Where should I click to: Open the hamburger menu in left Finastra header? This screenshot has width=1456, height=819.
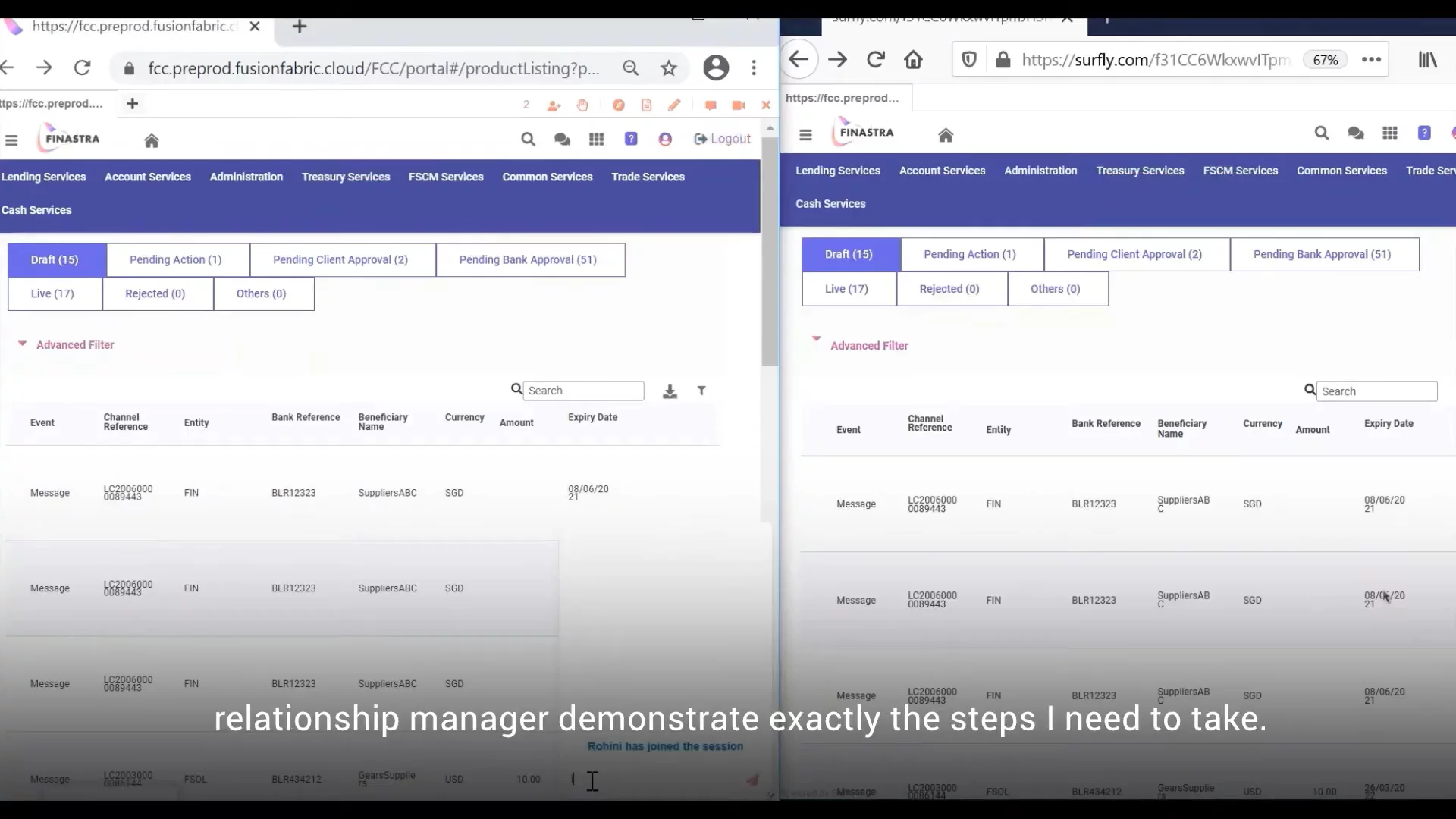coord(11,140)
